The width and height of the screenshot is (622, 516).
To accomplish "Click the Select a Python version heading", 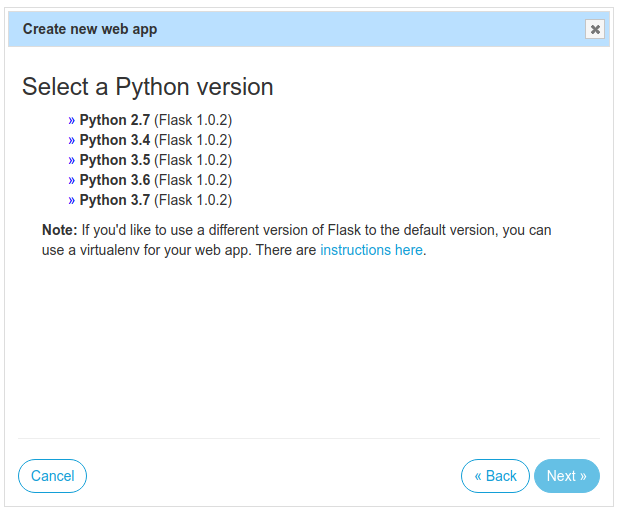I will 148,87.
